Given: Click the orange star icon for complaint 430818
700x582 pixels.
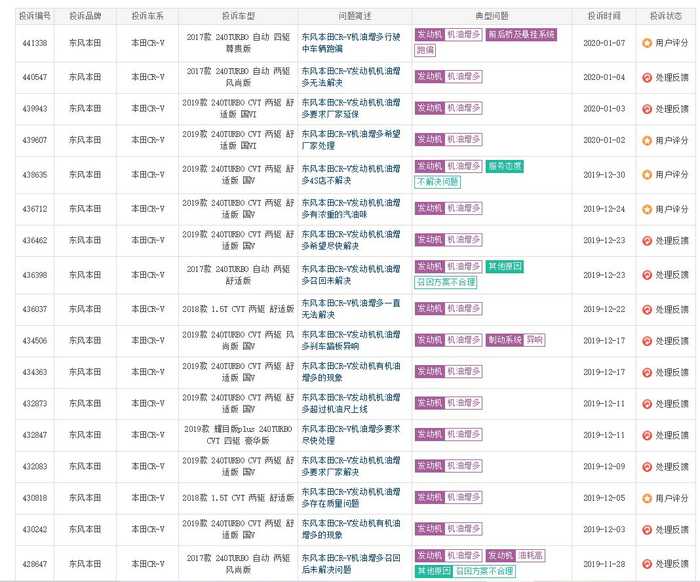Looking at the screenshot, I should [x=646, y=497].
